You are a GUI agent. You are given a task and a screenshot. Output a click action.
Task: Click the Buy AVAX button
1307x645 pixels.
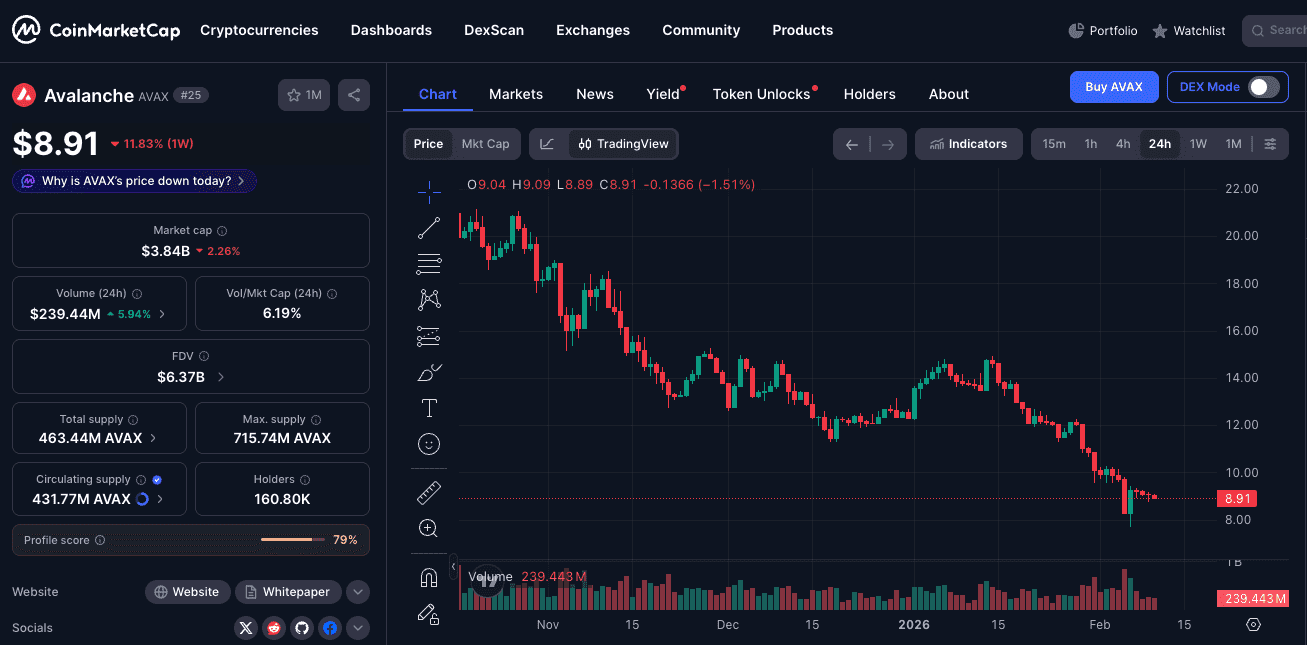[x=1113, y=87]
